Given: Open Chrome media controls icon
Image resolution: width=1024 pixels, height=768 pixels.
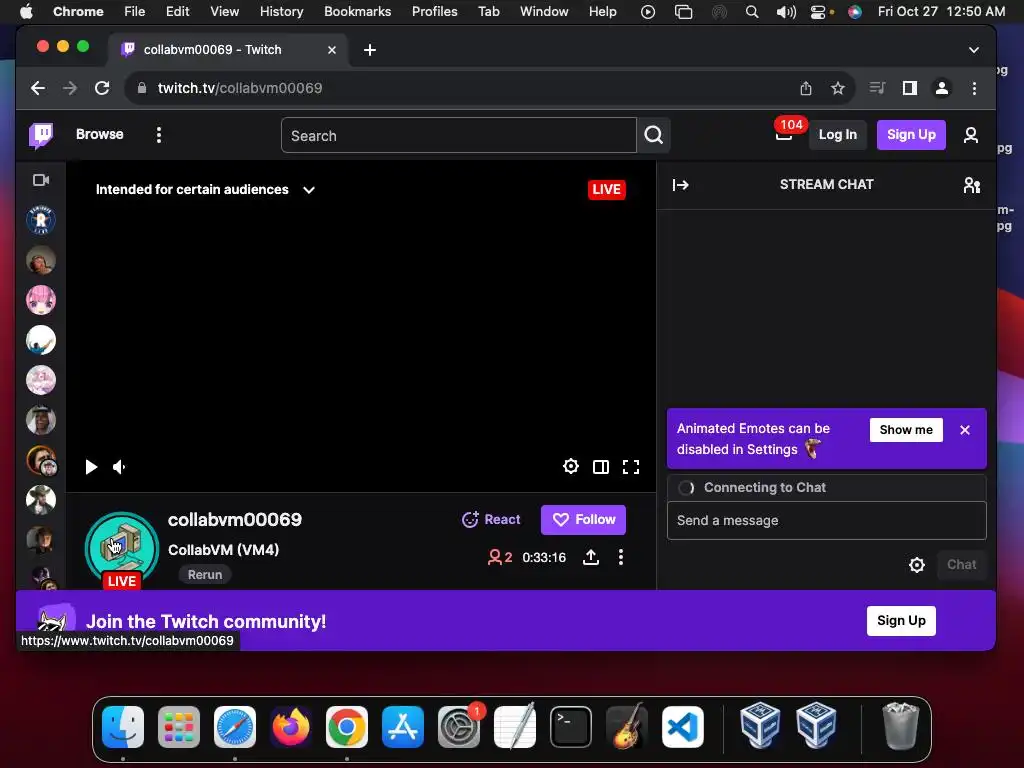Looking at the screenshot, I should pyautogui.click(x=877, y=88).
